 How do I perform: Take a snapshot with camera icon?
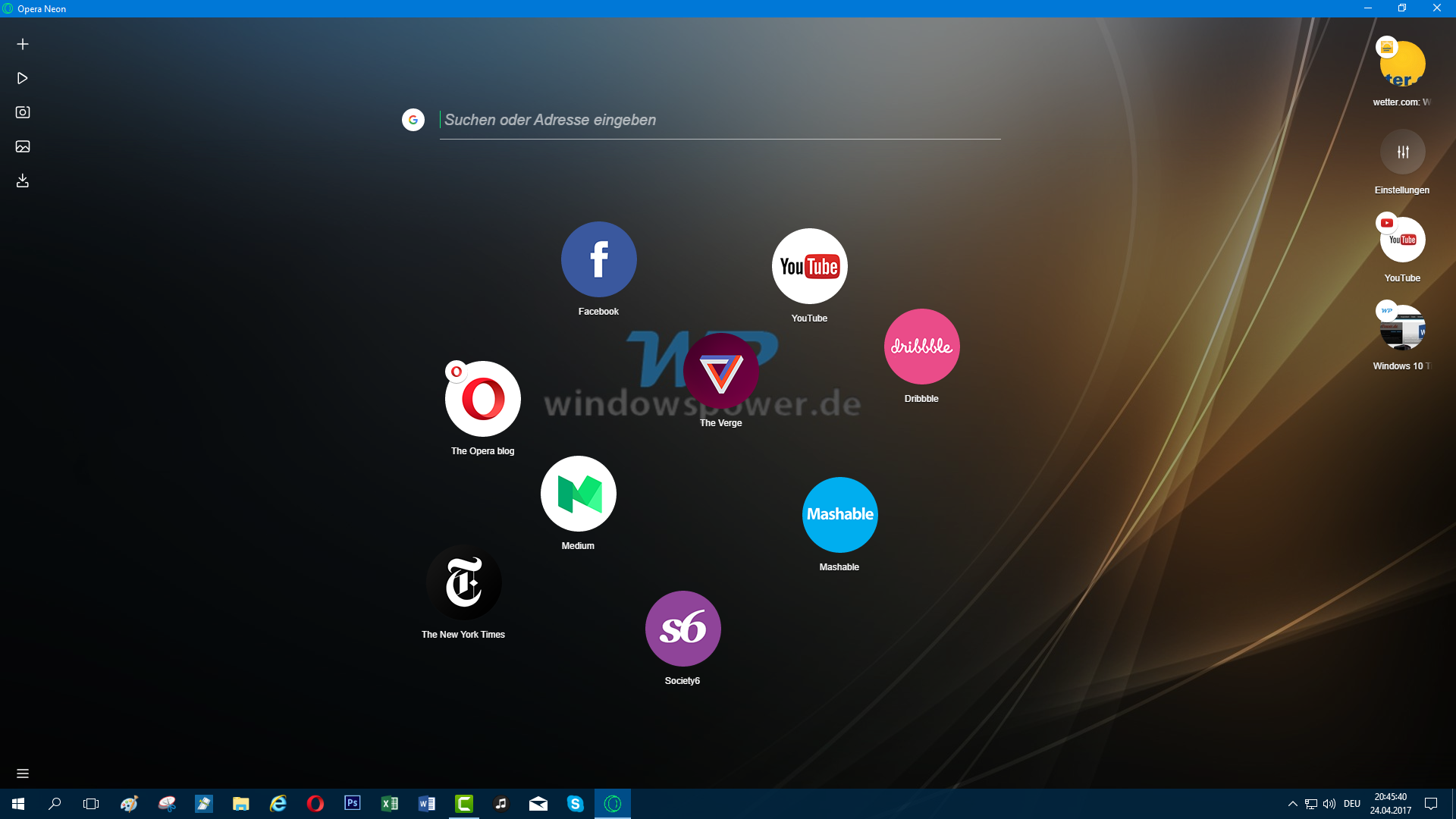point(23,112)
